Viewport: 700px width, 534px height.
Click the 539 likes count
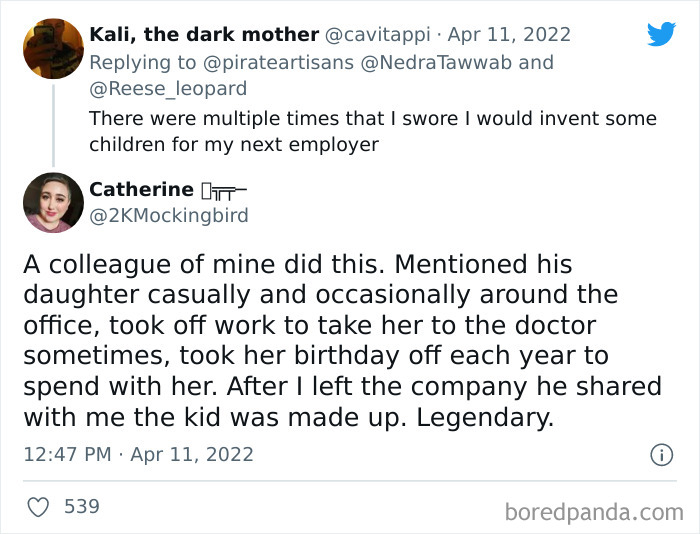point(82,507)
